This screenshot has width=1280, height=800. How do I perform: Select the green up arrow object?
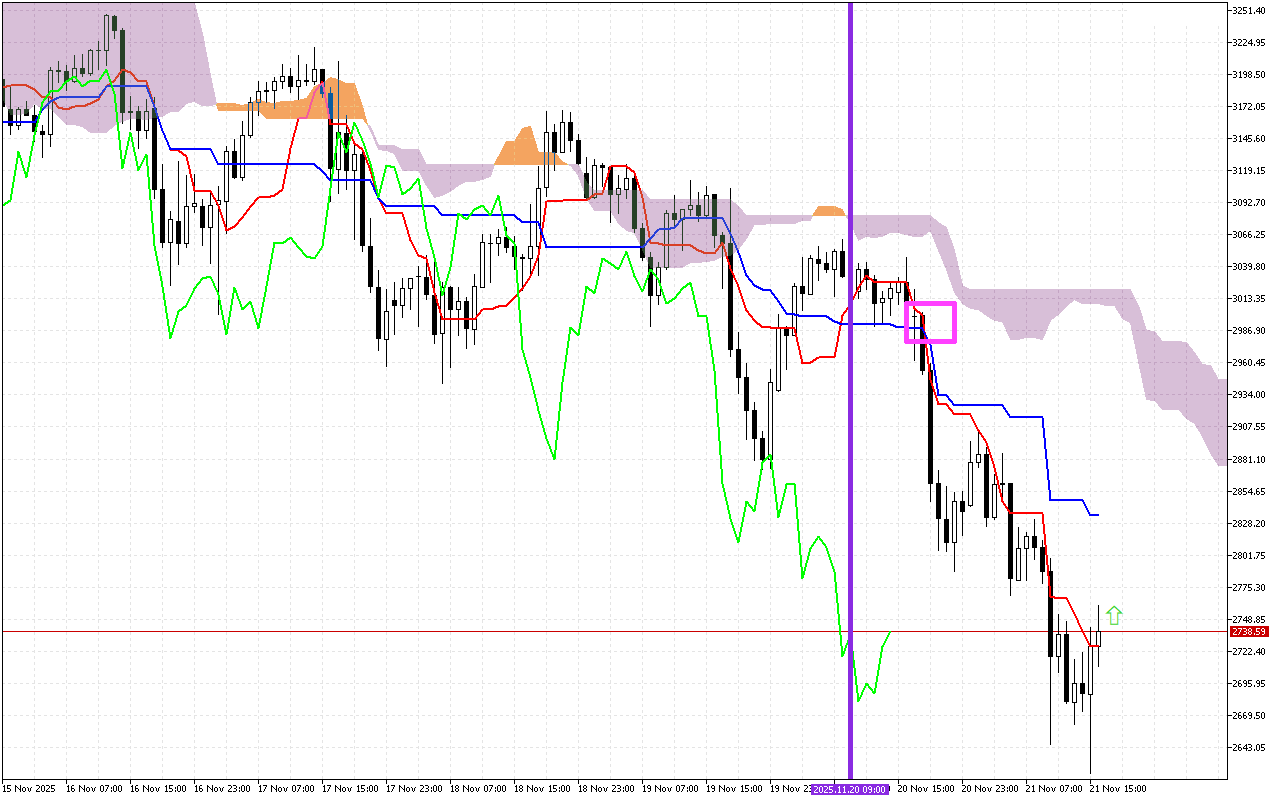[x=1114, y=612]
